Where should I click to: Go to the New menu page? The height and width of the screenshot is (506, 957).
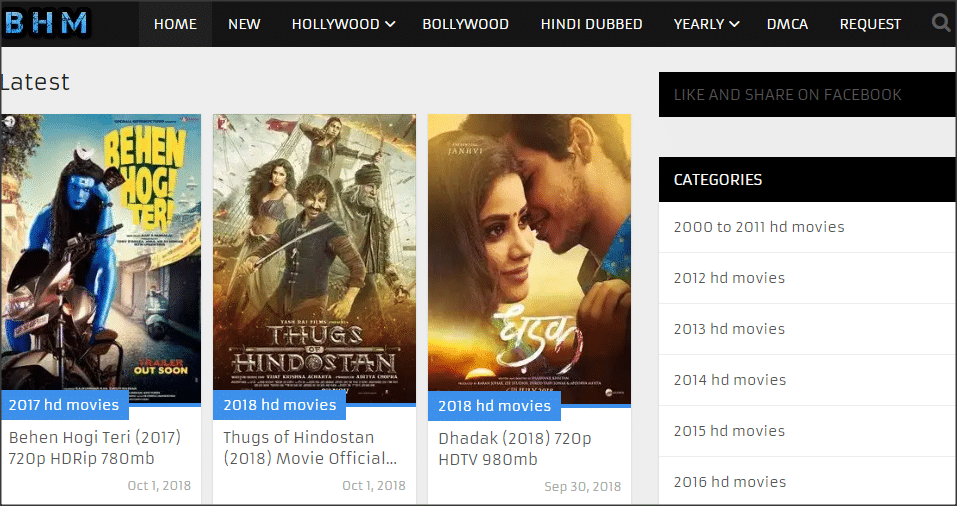point(244,24)
